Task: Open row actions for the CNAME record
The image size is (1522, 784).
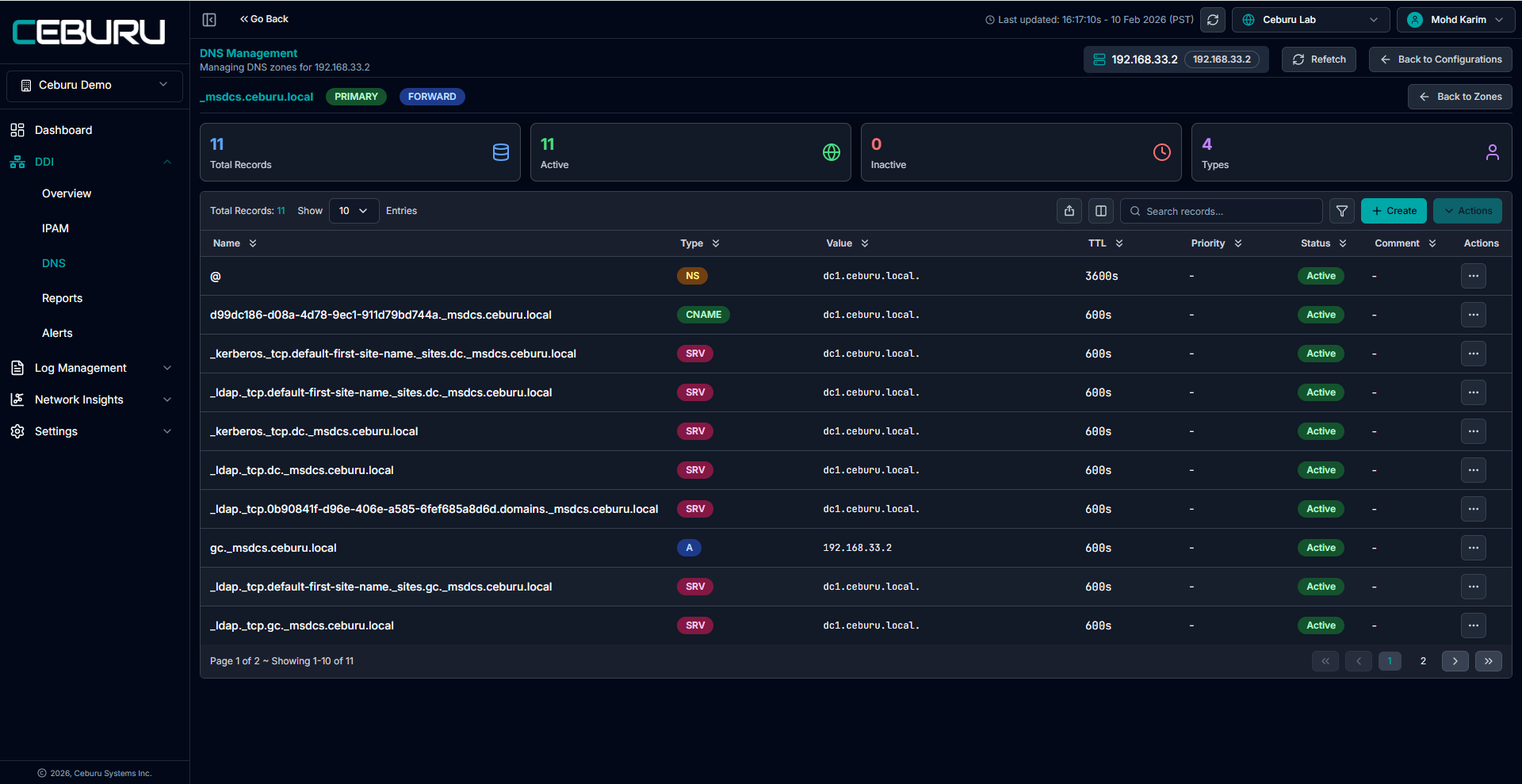Action: coord(1474,315)
